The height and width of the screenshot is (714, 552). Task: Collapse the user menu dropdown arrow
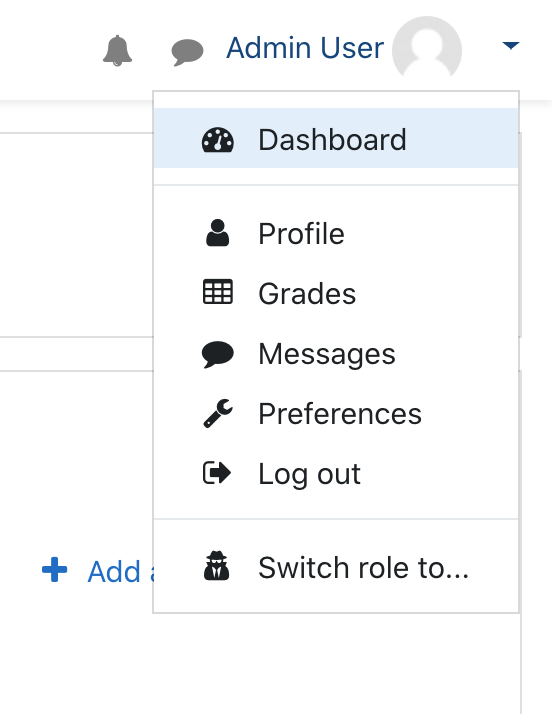click(511, 46)
